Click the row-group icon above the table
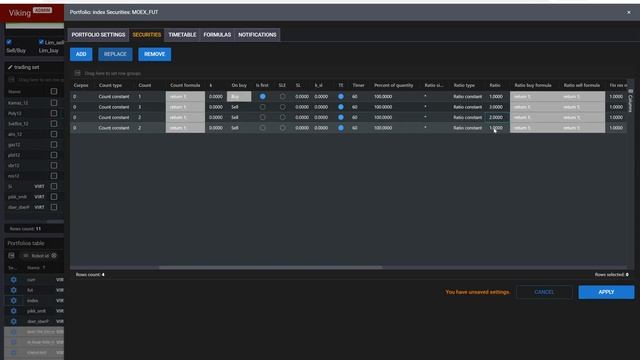 pos(77,73)
